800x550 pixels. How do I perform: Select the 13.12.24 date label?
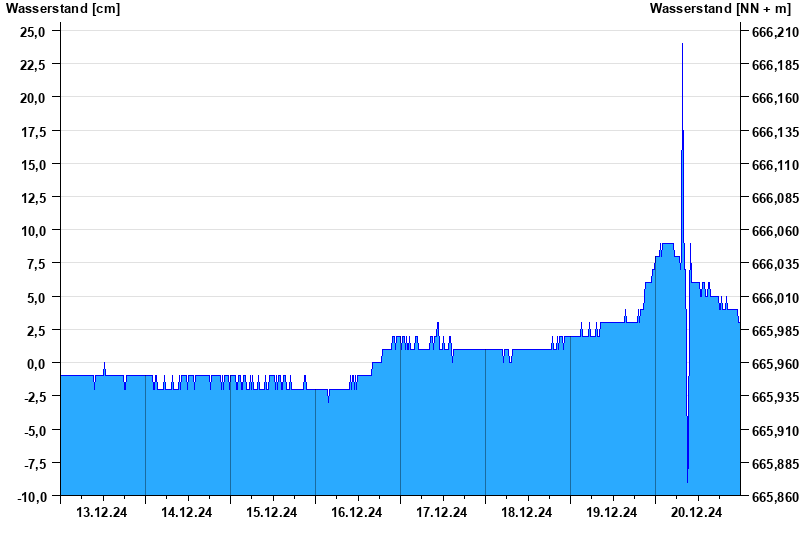tap(102, 512)
